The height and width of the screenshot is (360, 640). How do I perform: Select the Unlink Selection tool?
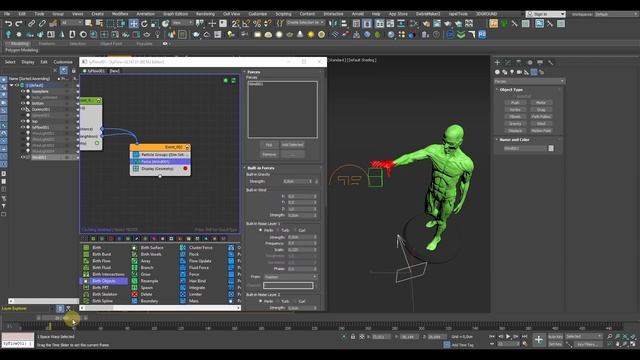(42, 24)
